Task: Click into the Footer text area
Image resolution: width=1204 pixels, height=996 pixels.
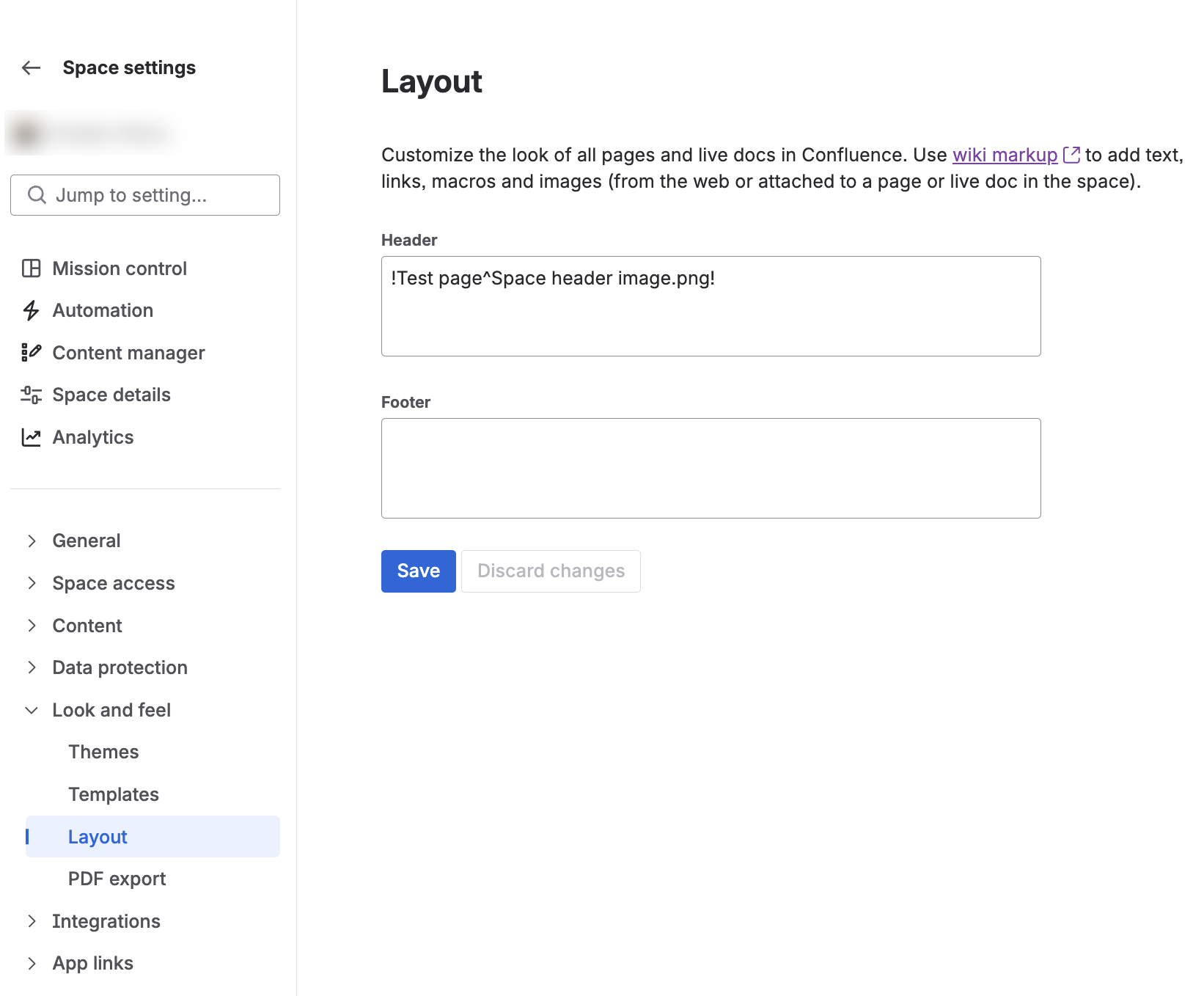Action: pyautogui.click(x=711, y=468)
